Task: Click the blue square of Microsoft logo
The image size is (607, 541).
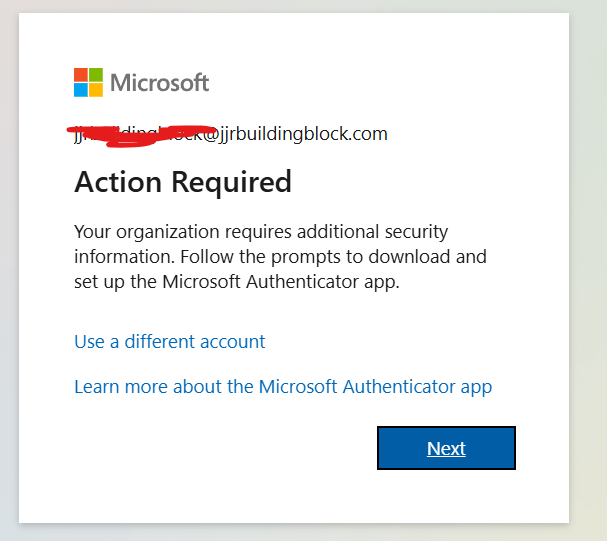Action: tap(81, 90)
